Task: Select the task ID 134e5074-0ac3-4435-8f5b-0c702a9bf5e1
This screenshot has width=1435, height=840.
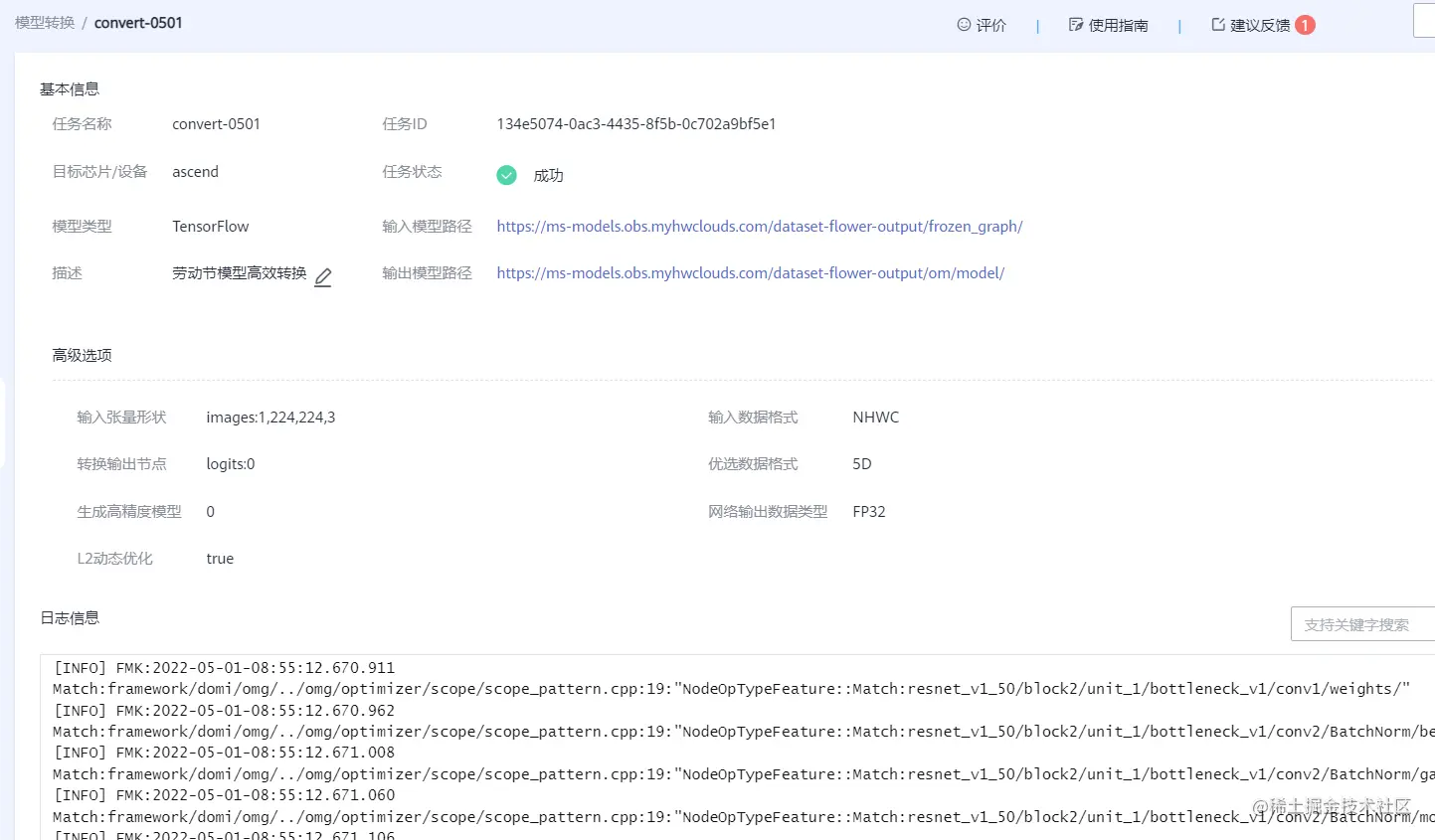Action: [636, 124]
